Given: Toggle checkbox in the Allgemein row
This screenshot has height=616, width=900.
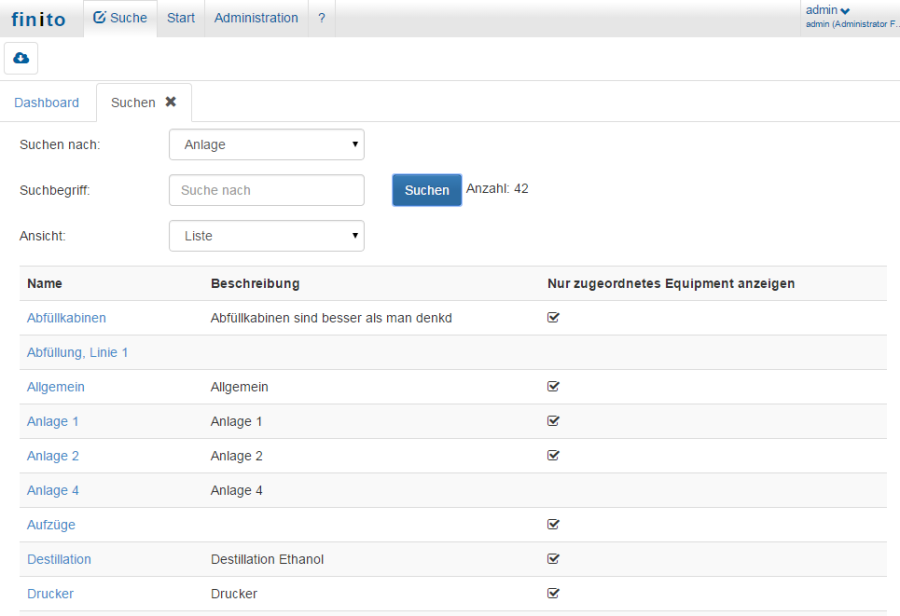Looking at the screenshot, I should 553,386.
